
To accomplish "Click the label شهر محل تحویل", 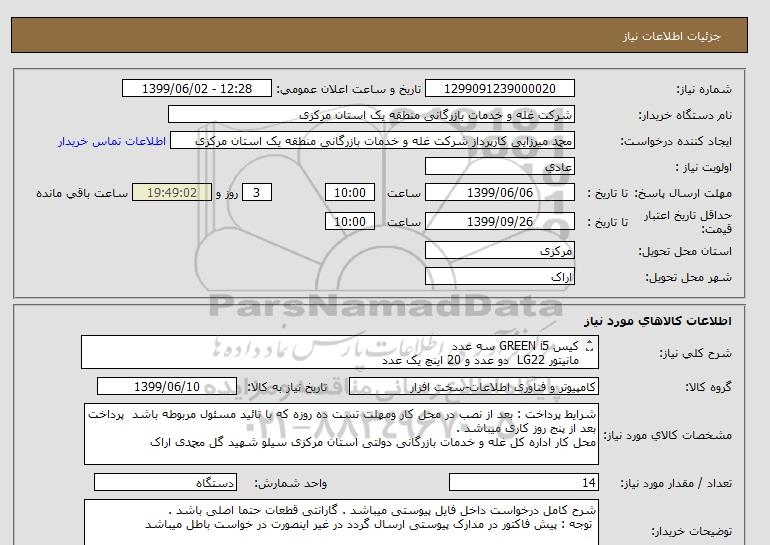I will (x=688, y=277).
